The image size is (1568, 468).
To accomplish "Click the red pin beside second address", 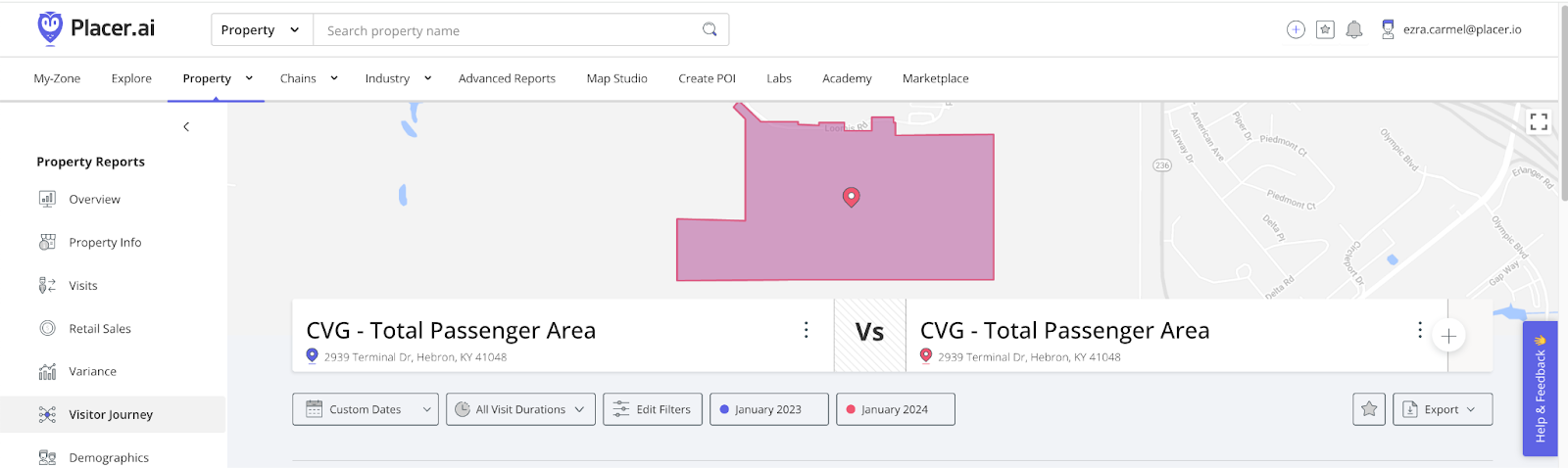I will click(926, 355).
